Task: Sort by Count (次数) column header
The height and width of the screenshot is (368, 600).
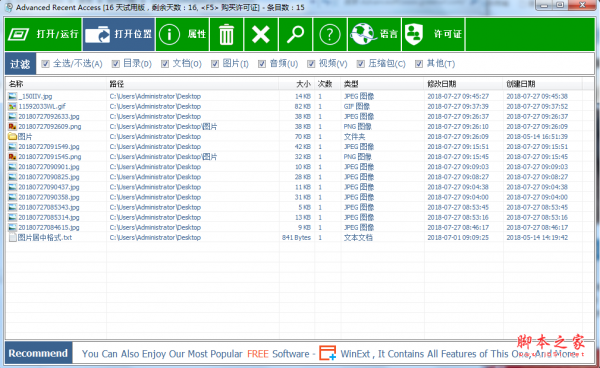Action: [x=328, y=84]
